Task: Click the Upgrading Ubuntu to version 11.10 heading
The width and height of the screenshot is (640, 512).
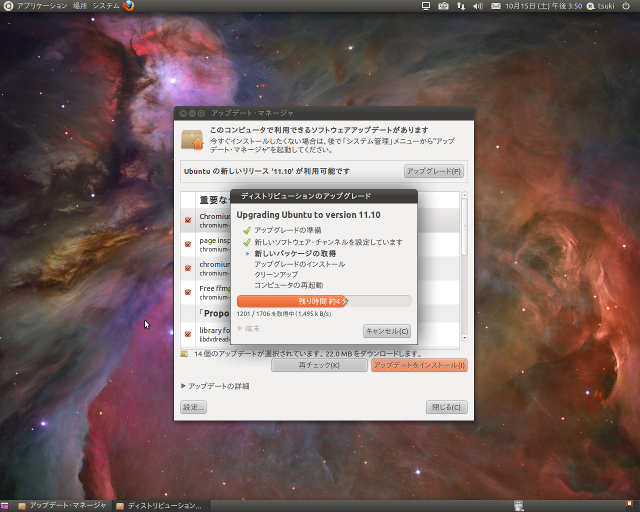Action: [309, 215]
